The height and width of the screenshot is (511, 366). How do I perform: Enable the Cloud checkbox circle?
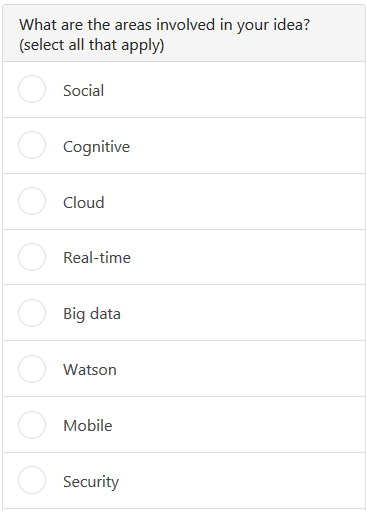[32, 201]
